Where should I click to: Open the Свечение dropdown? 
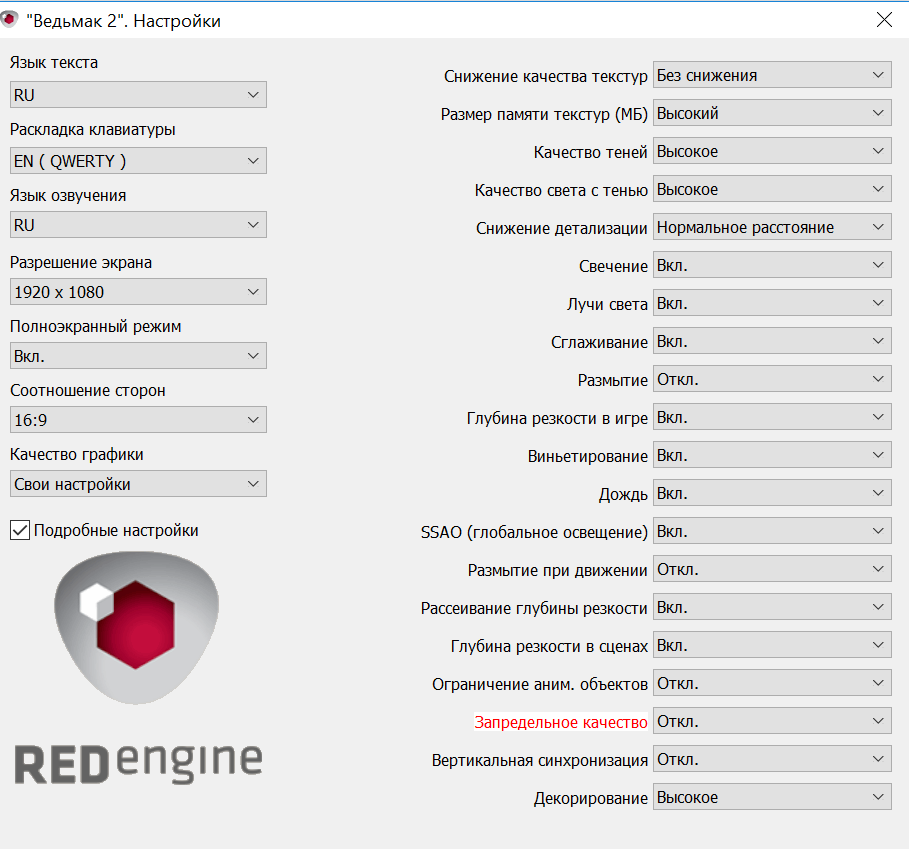point(772,265)
